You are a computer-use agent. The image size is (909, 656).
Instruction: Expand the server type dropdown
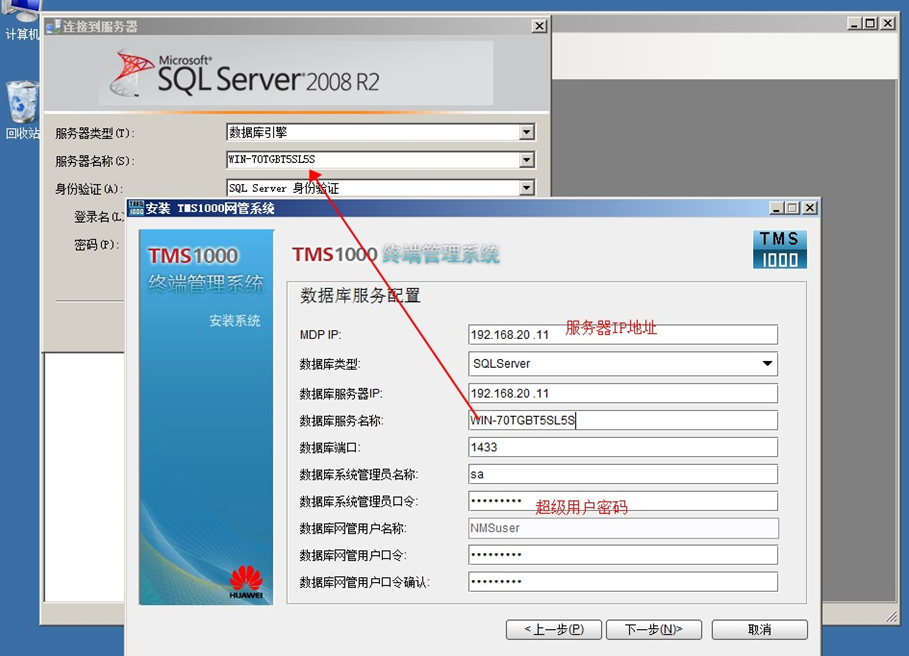[526, 132]
